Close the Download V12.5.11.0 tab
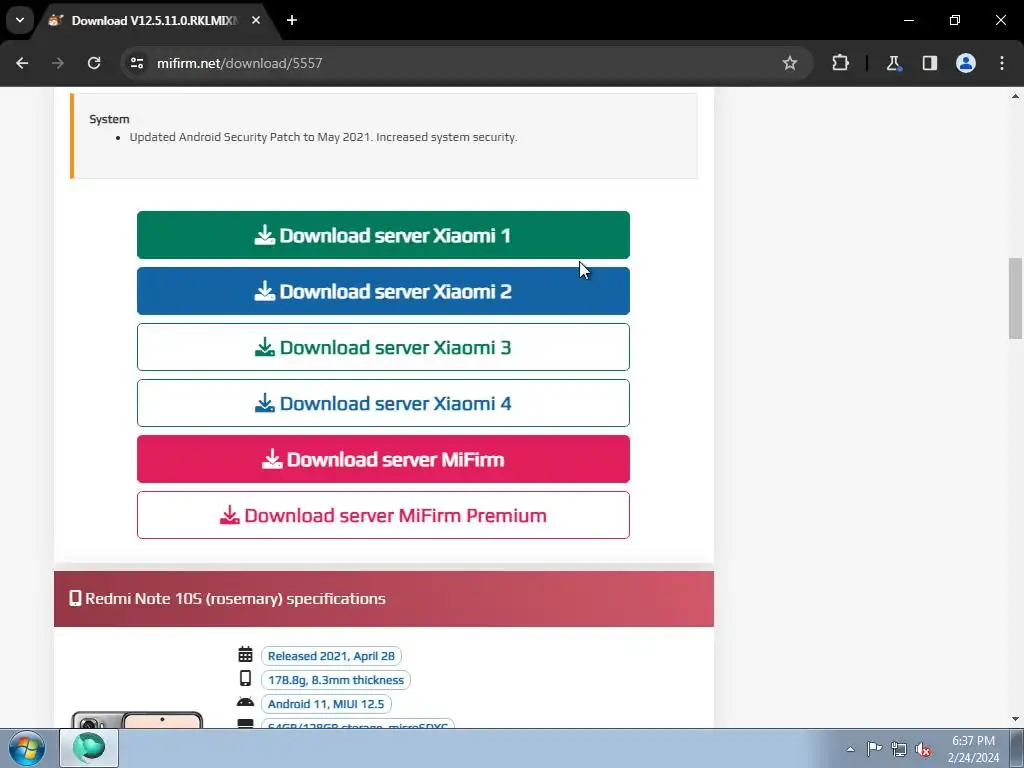The height and width of the screenshot is (768, 1024). (256, 20)
